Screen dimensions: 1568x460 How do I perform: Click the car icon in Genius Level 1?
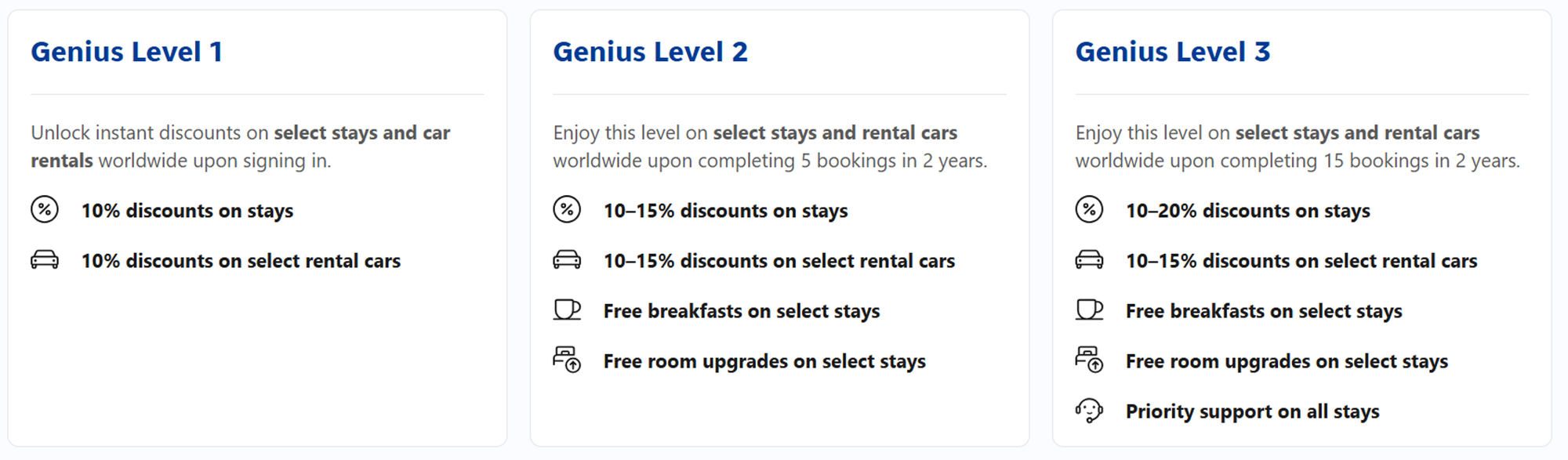click(45, 260)
